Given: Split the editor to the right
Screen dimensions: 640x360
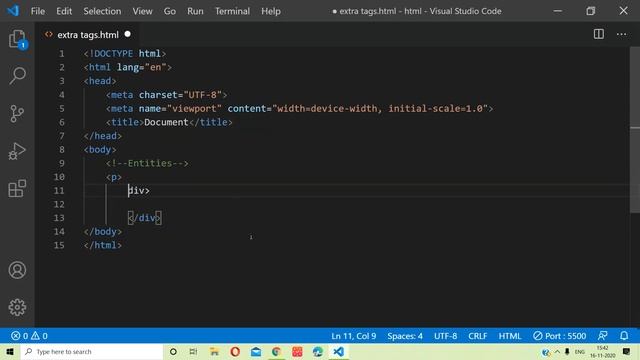Looking at the screenshot, I should [x=598, y=34].
